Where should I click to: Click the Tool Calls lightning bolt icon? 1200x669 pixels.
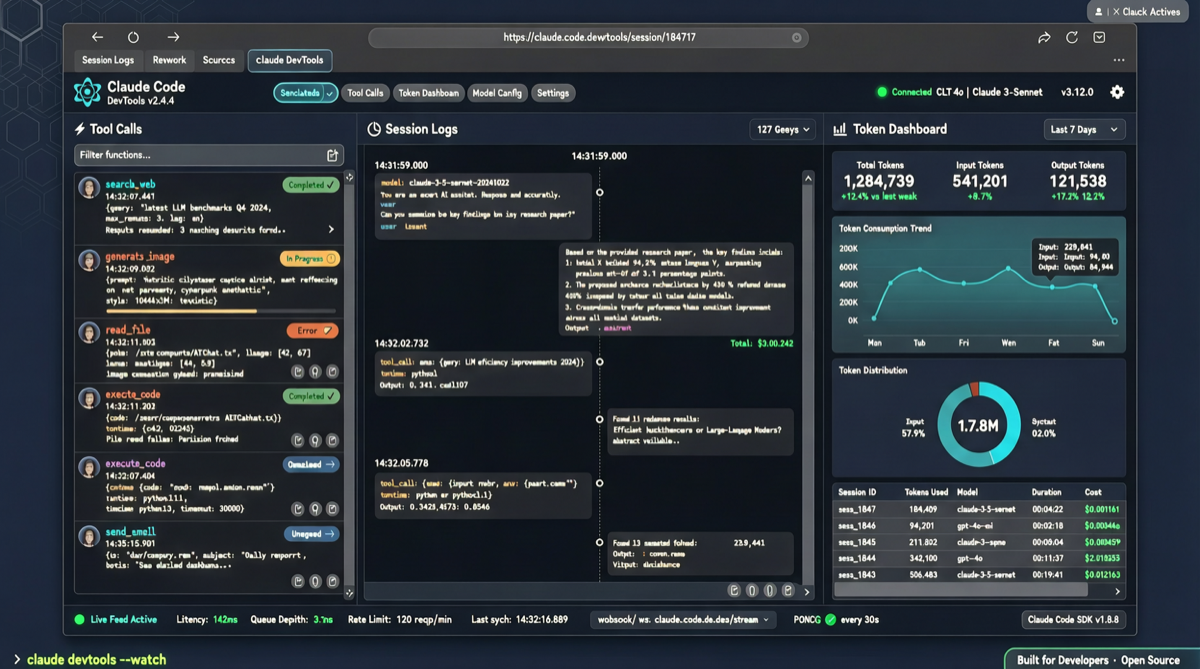[80, 128]
